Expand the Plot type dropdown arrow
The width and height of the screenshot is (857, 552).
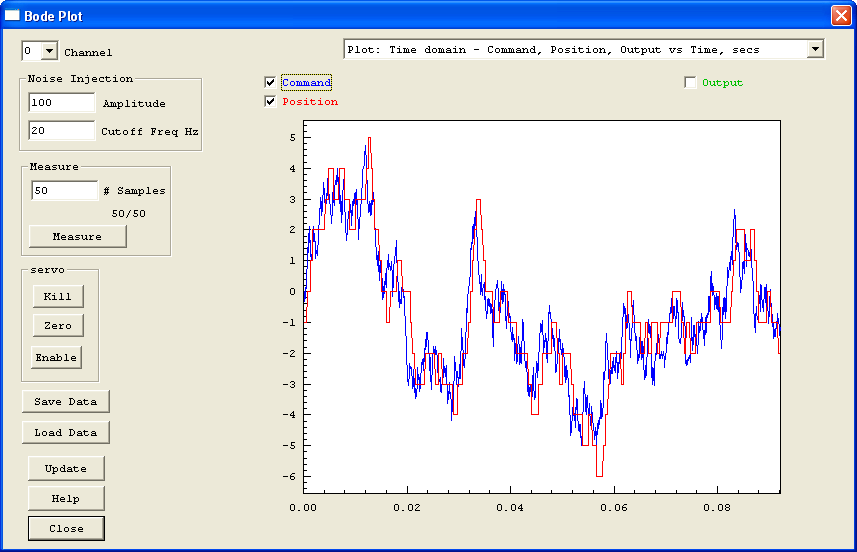coord(815,49)
